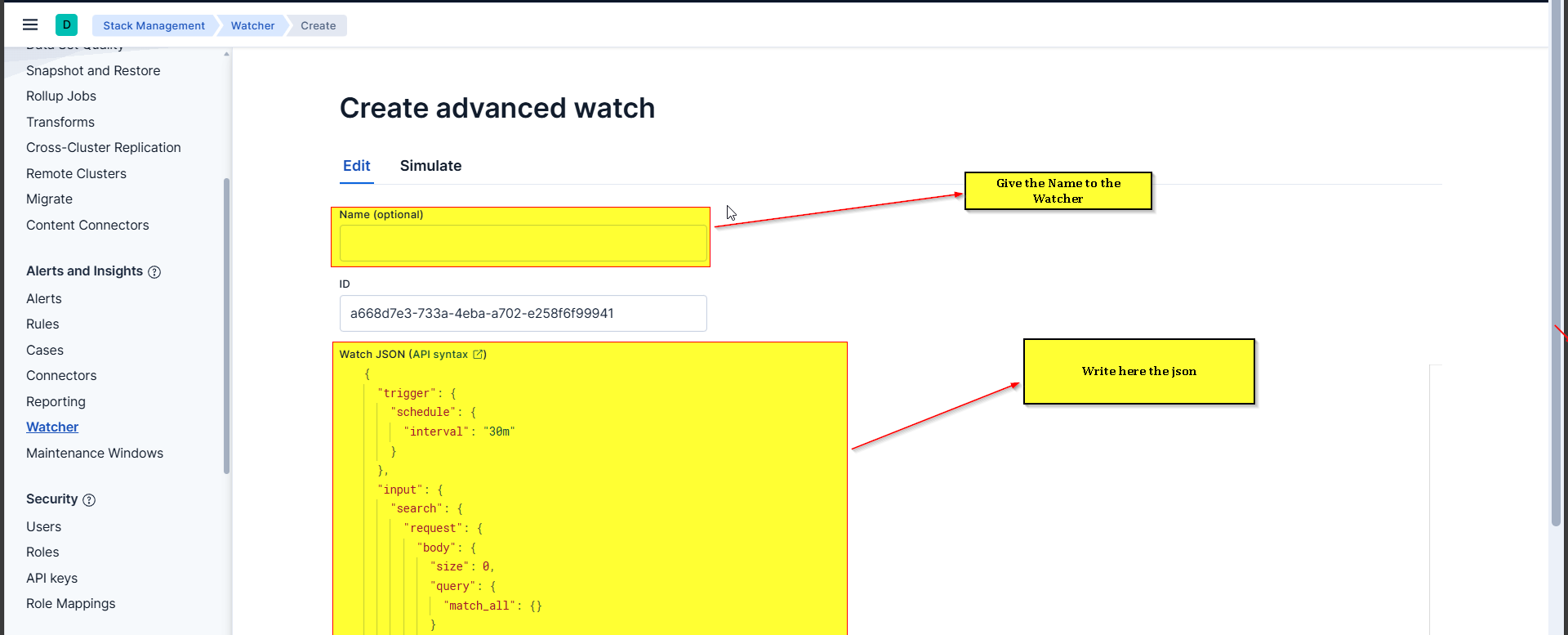Image resolution: width=1568 pixels, height=635 pixels.
Task: Open Snapshot and Restore in sidebar
Action: 93,71
